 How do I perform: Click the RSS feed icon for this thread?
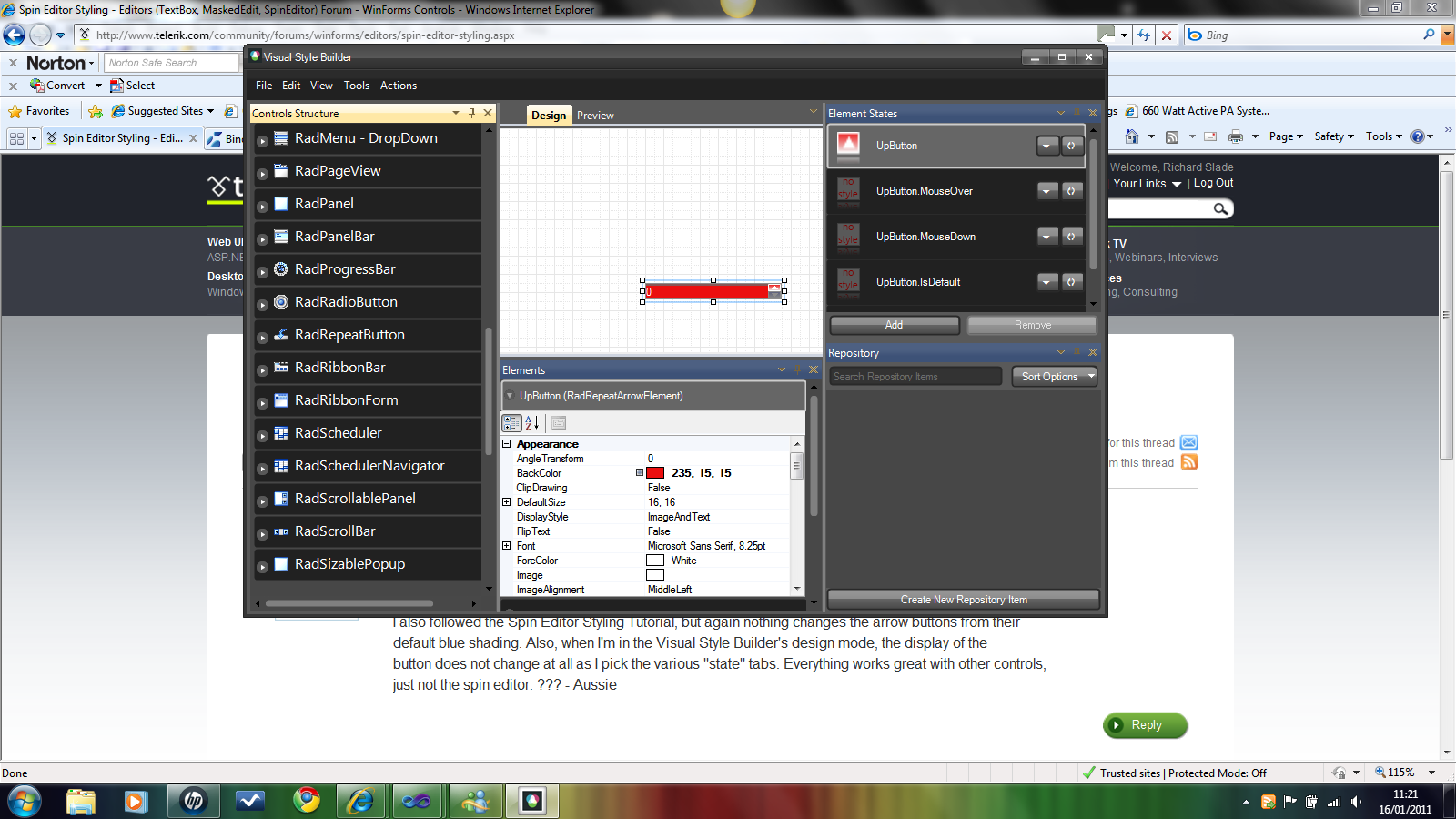[1189, 462]
